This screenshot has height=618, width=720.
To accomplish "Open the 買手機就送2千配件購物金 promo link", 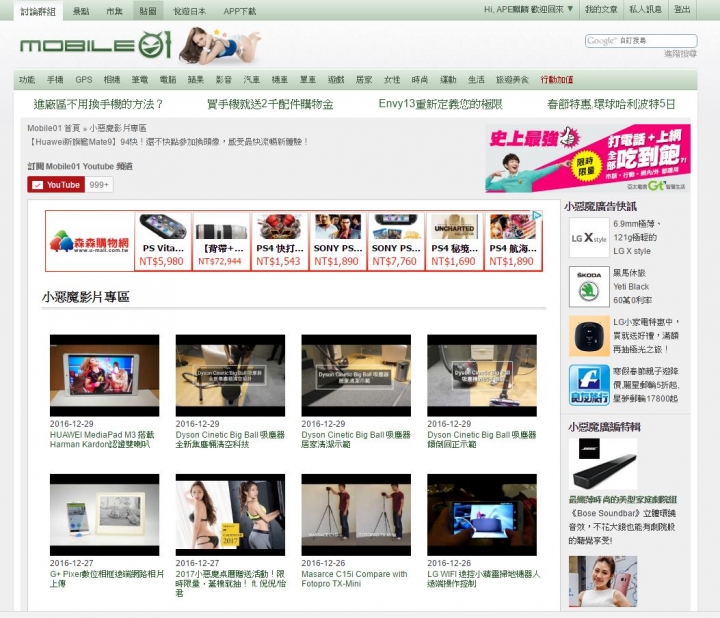I will point(270,105).
